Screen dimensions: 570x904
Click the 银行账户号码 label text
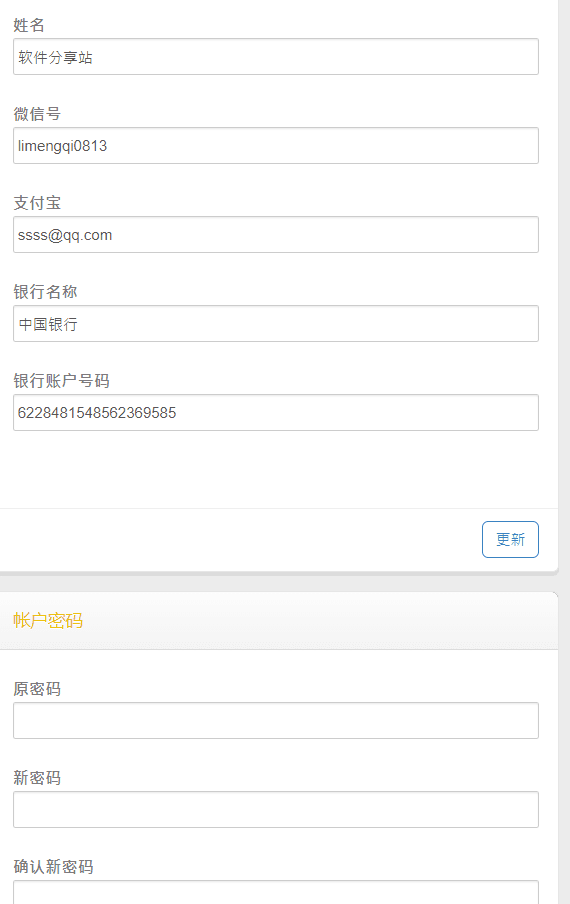61,381
